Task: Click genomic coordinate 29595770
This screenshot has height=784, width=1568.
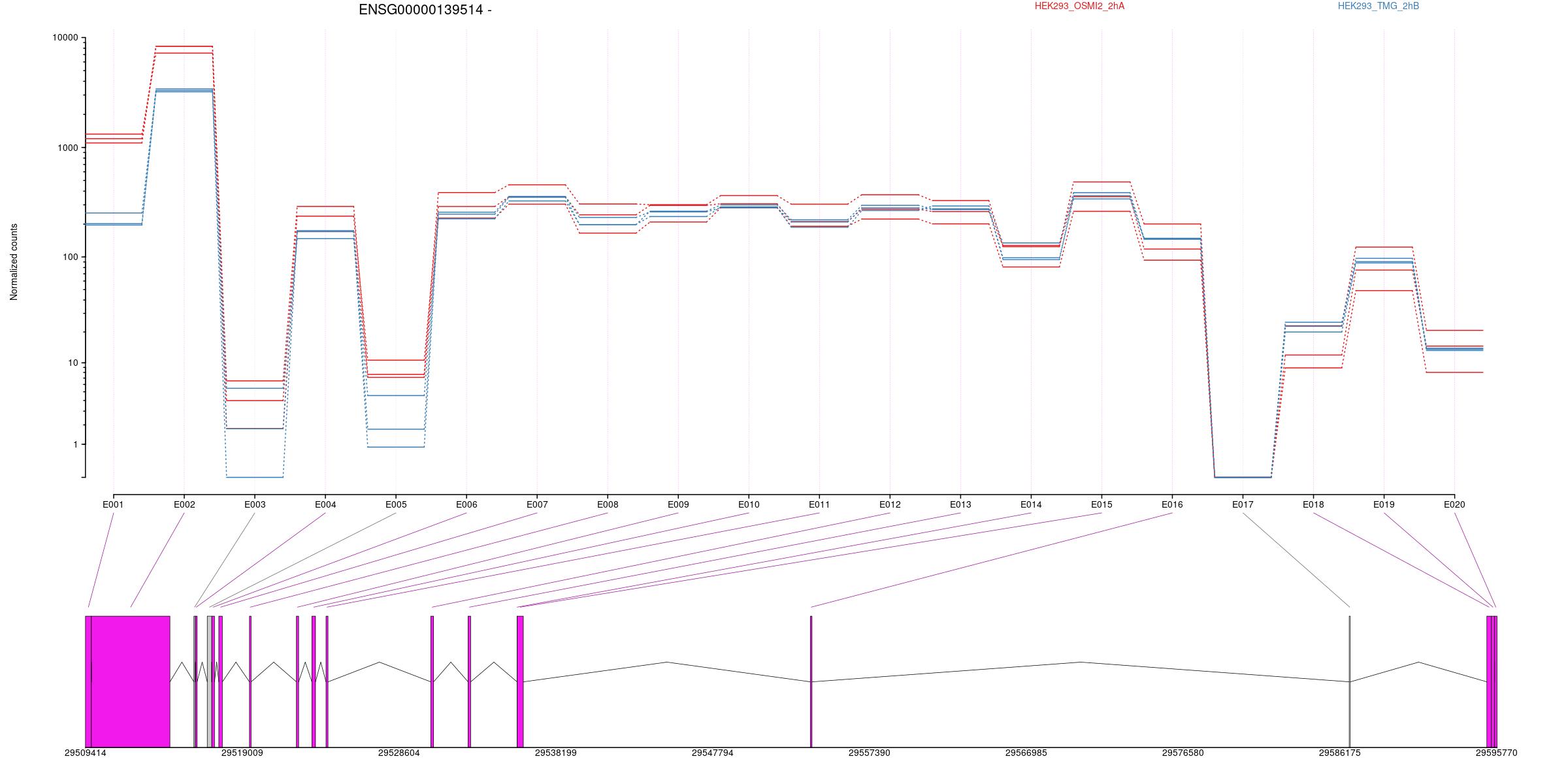Action: click(1497, 753)
